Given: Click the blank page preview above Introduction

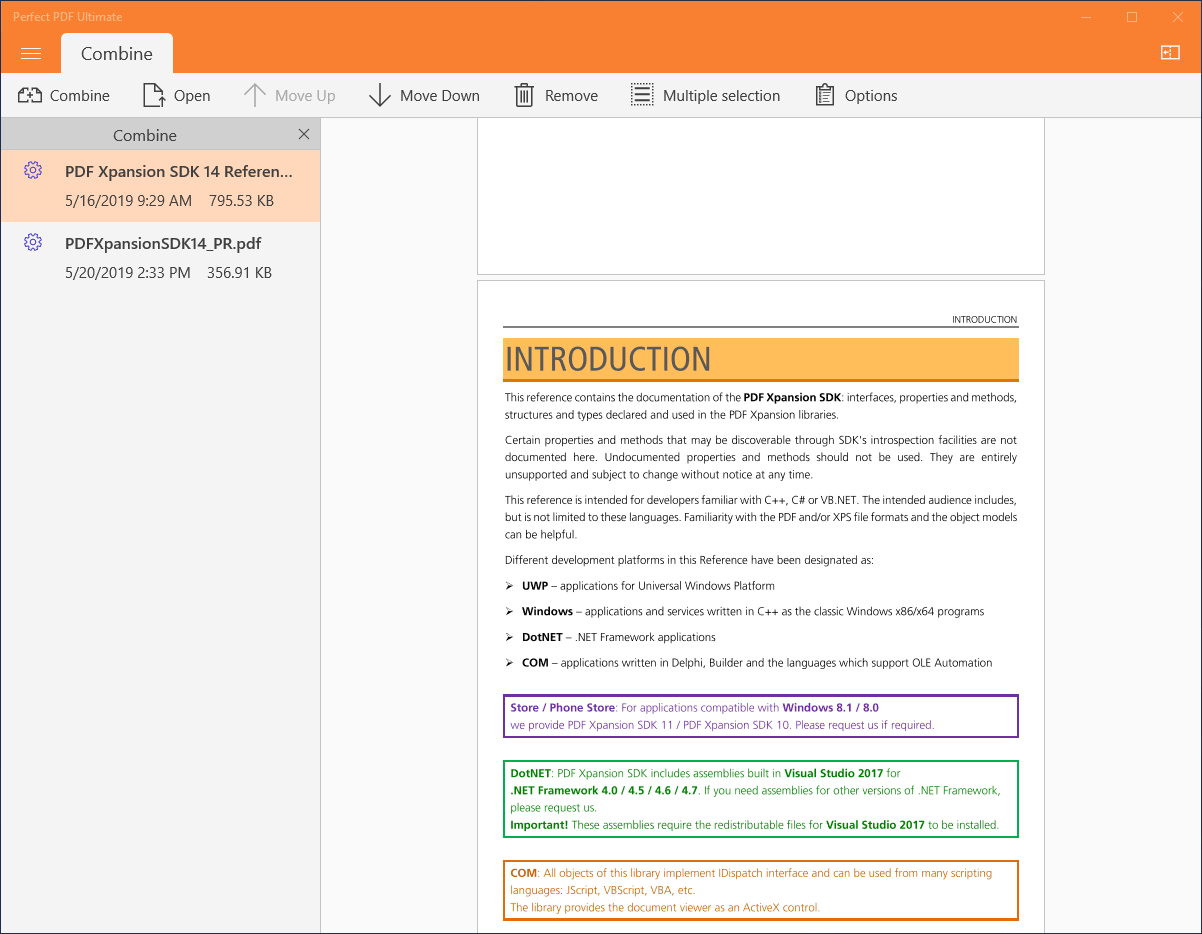Looking at the screenshot, I should (x=761, y=196).
